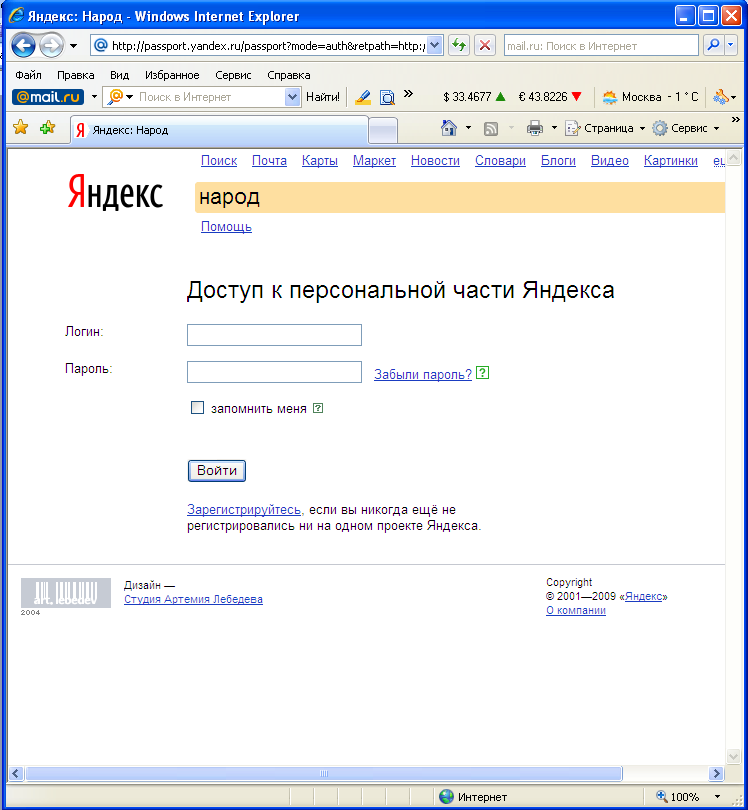The image size is (748, 810).
Task: Click the Пароль input field
Action: point(274,372)
